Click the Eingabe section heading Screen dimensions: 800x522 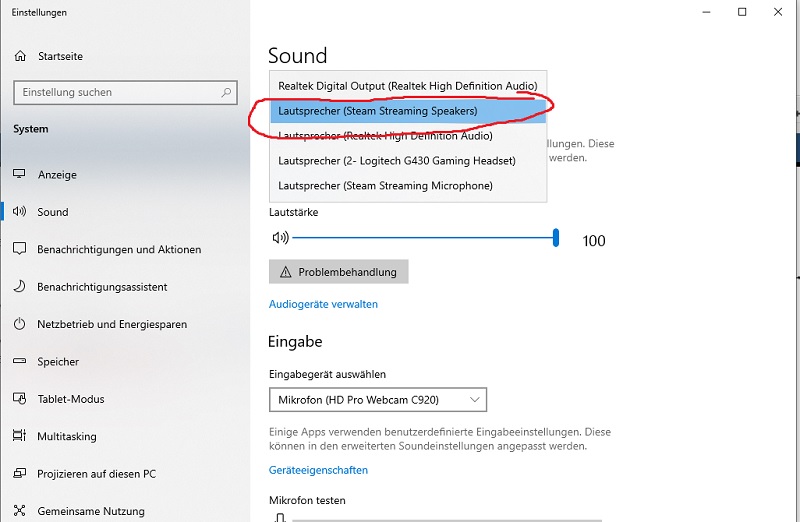point(295,341)
